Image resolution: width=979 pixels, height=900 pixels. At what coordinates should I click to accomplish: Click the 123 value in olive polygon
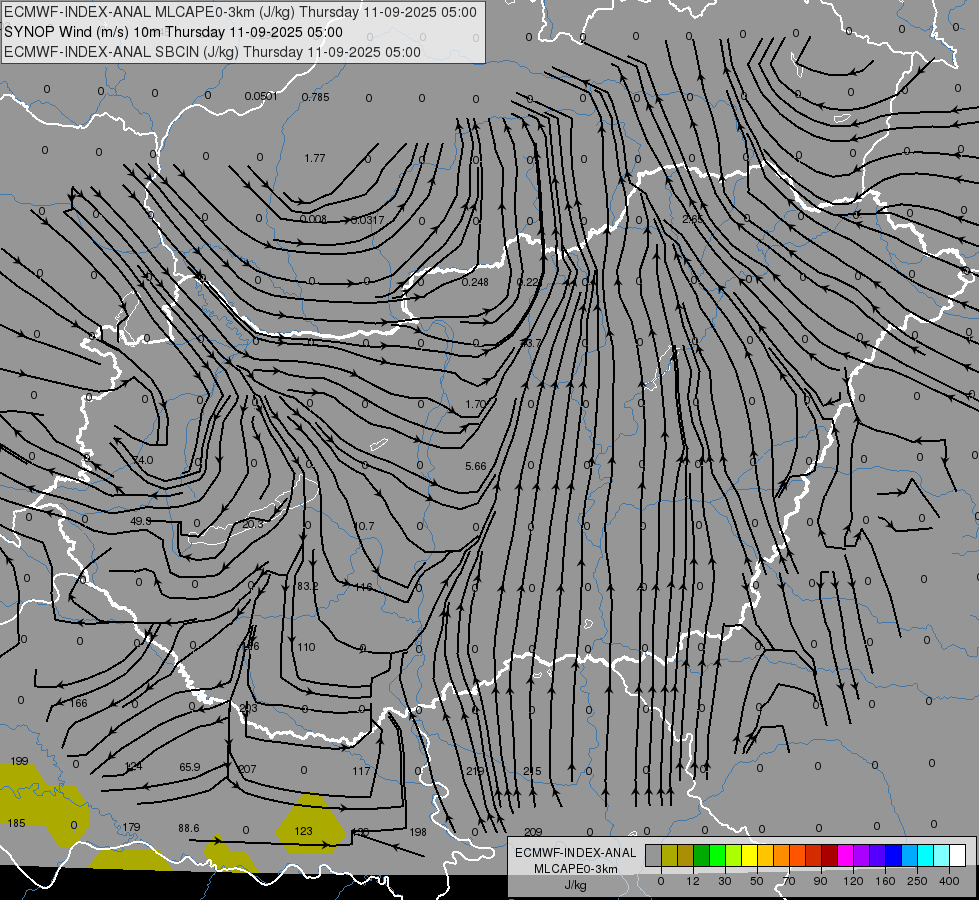[x=303, y=831]
